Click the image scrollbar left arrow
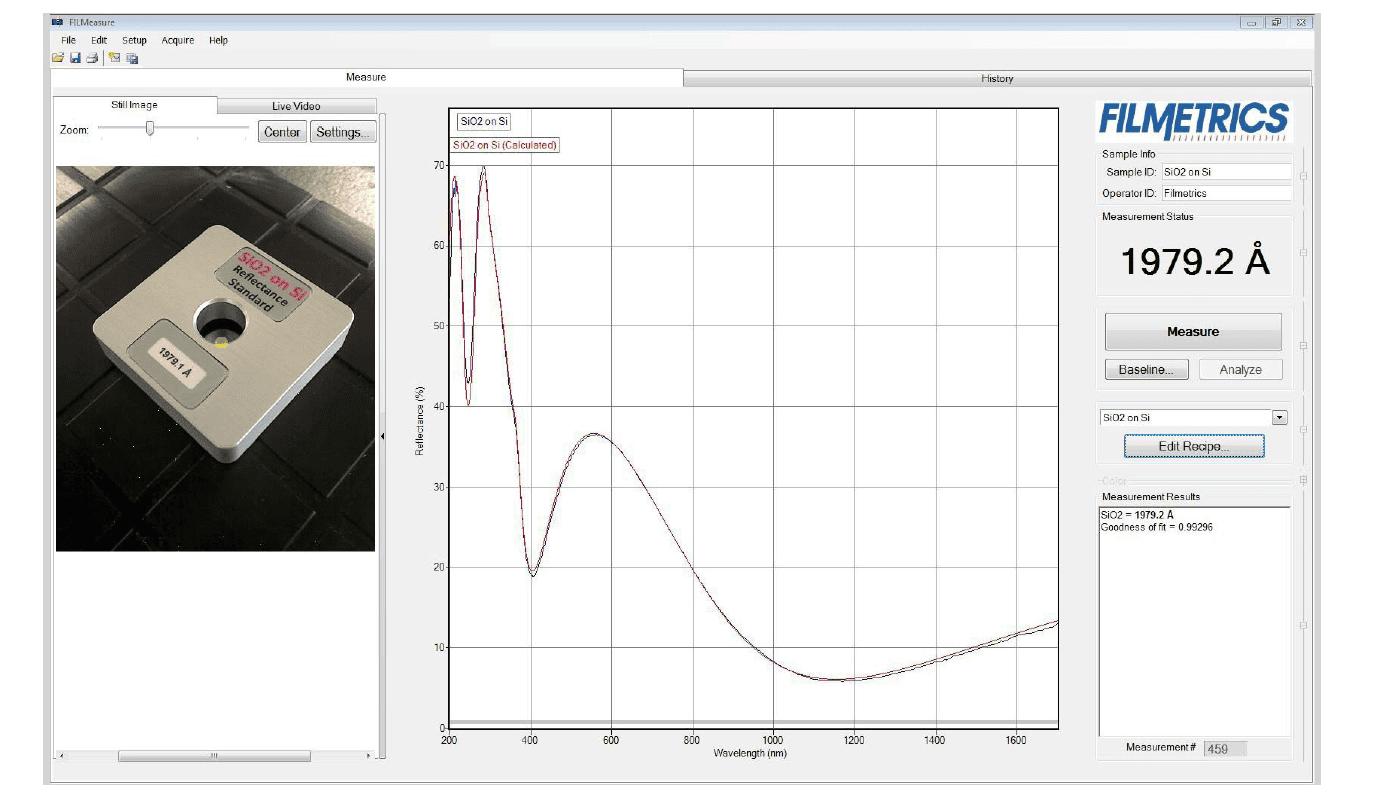1392x802 pixels. pyautogui.click(x=62, y=756)
